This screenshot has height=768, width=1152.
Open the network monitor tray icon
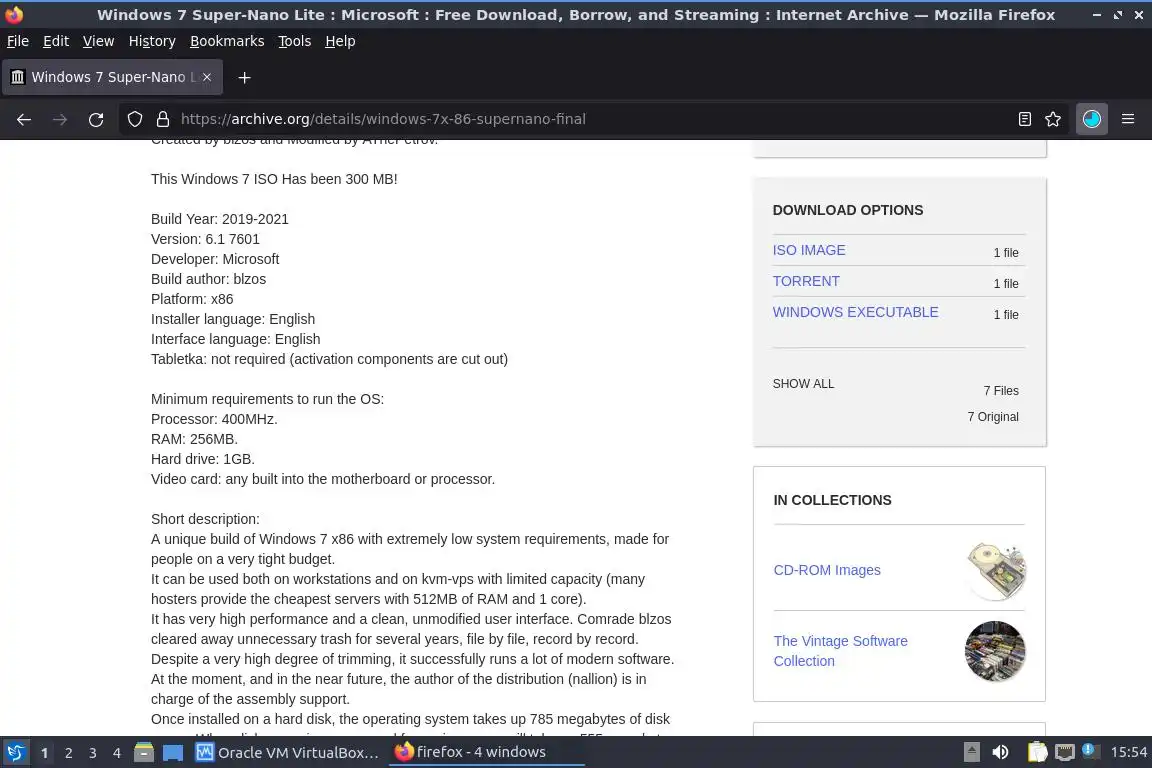point(1065,752)
